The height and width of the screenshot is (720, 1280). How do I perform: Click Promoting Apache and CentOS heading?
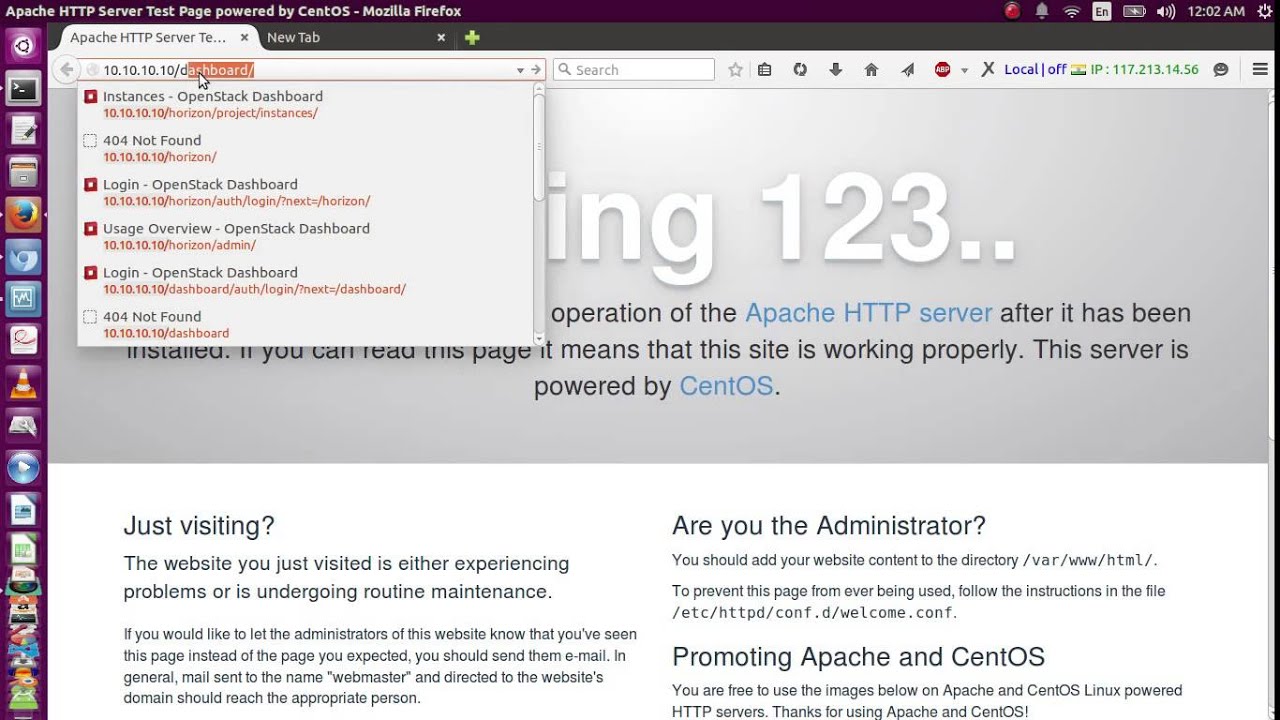(x=858, y=657)
